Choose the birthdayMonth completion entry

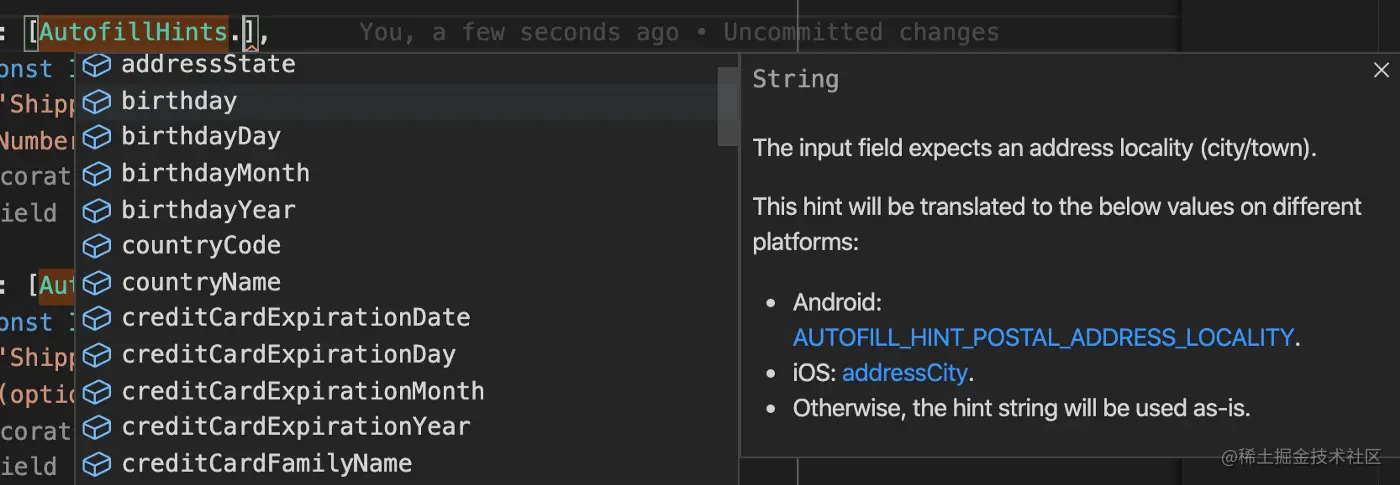point(215,174)
